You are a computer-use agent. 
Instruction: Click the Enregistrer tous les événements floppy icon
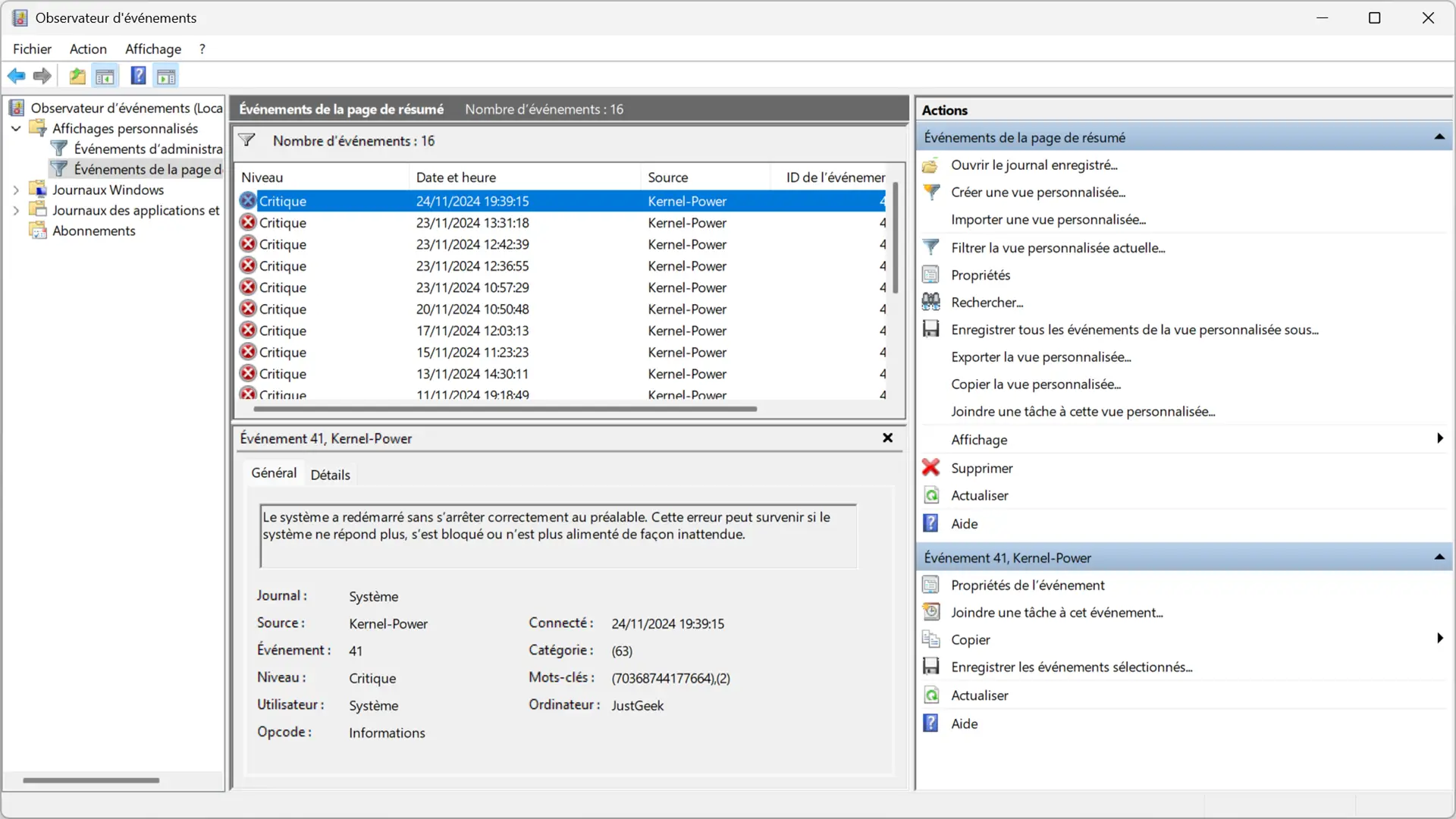(930, 330)
